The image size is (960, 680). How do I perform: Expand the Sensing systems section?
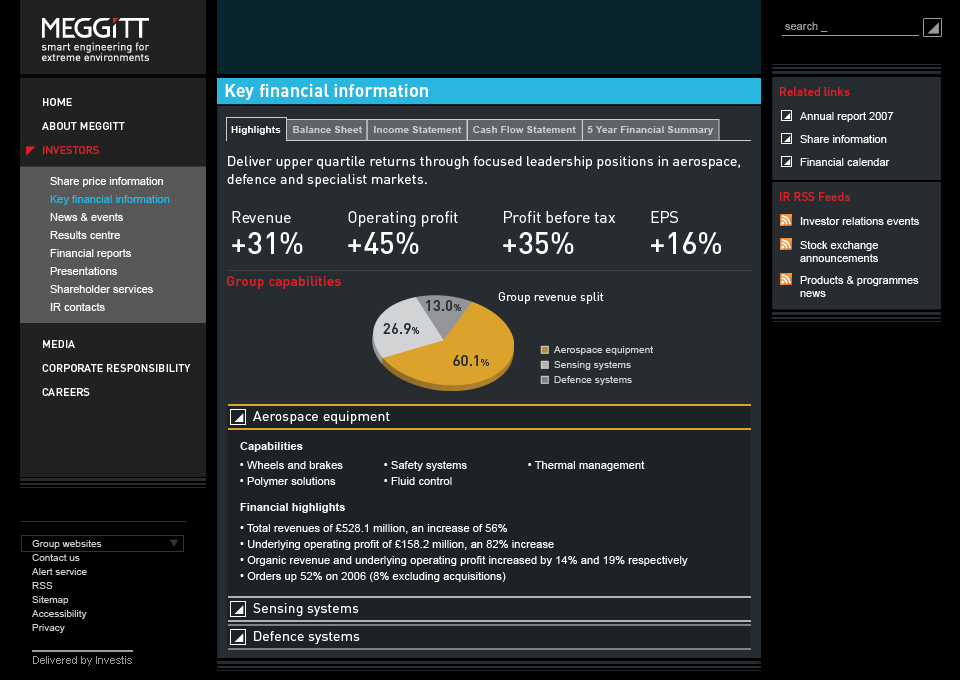click(238, 609)
